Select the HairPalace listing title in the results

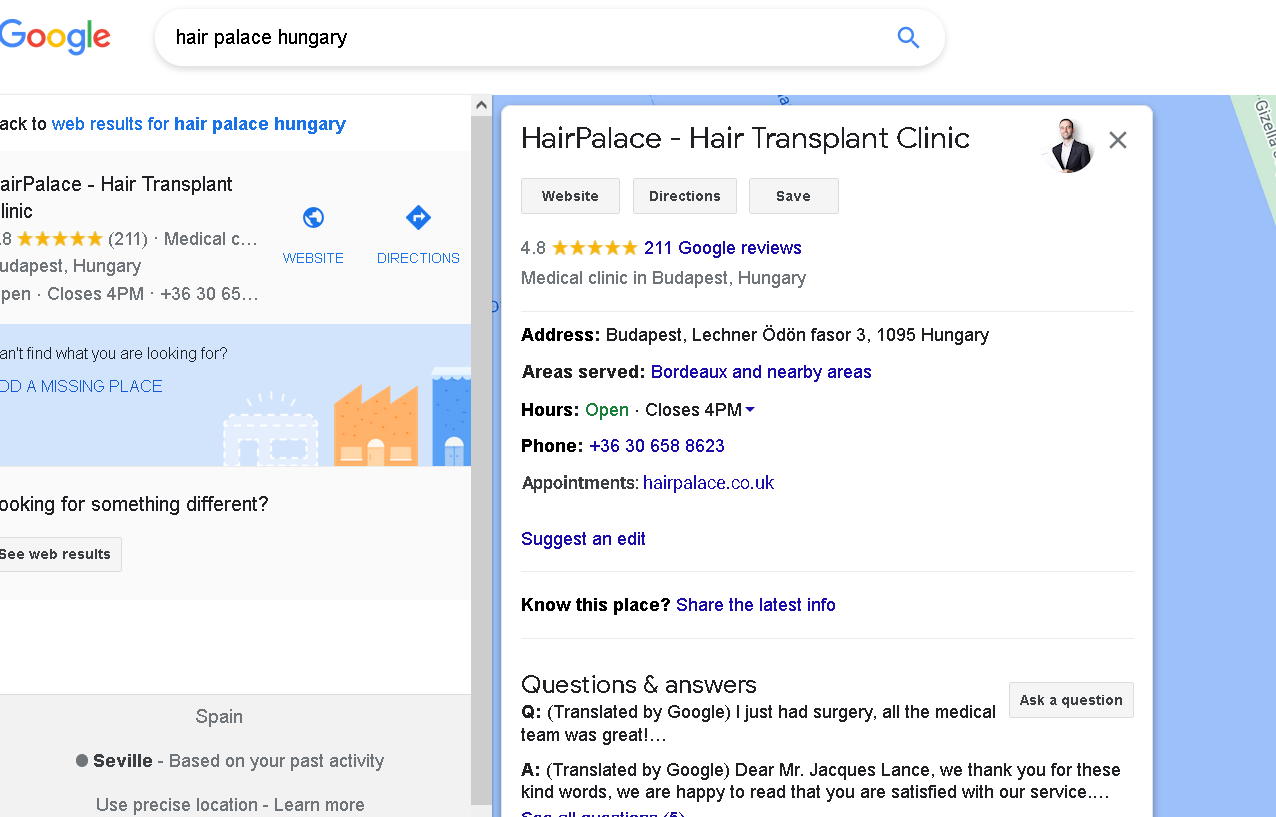click(x=116, y=197)
